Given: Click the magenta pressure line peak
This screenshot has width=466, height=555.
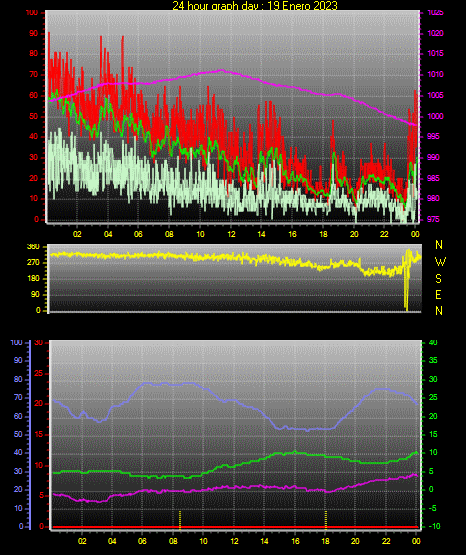Looking at the screenshot, I should pos(222,70).
